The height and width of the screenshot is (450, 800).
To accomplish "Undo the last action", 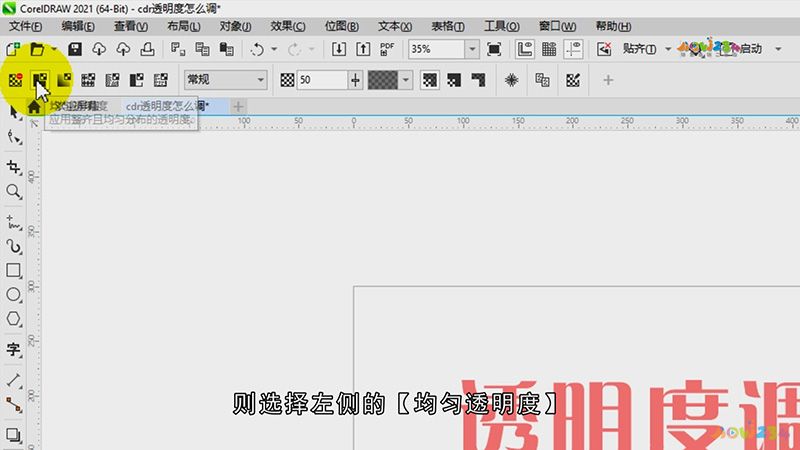I will point(257,49).
